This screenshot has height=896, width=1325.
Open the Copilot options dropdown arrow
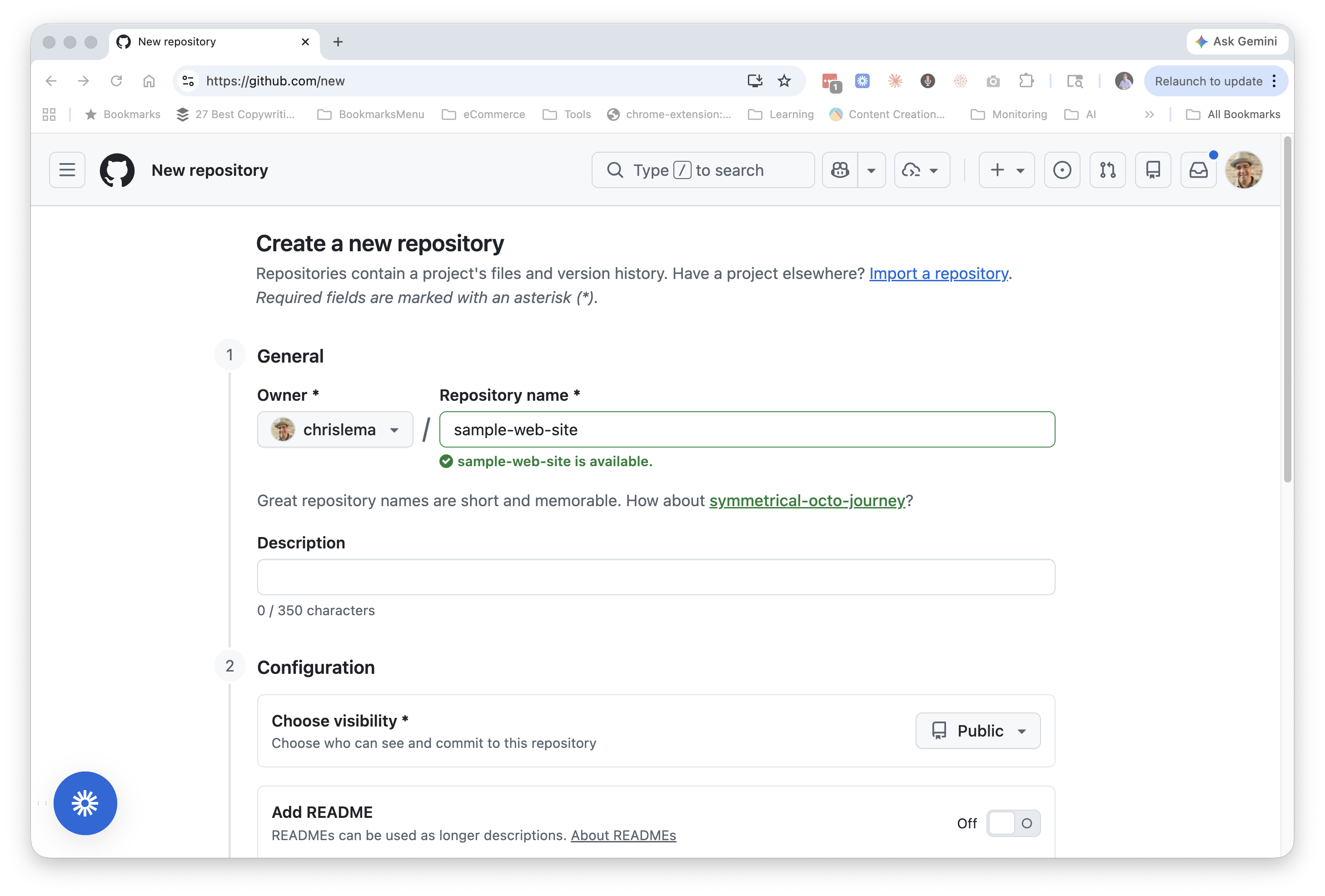(871, 170)
